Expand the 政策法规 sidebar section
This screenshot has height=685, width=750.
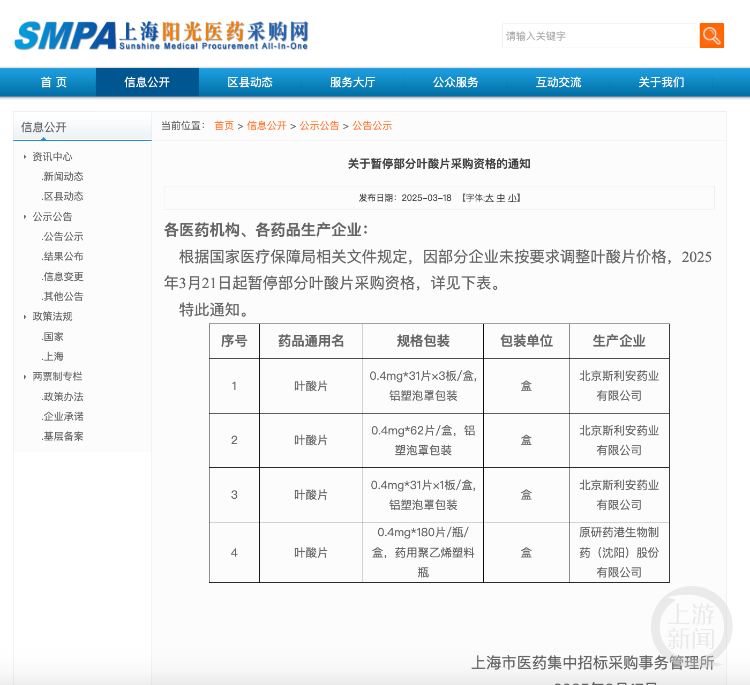click(x=52, y=317)
